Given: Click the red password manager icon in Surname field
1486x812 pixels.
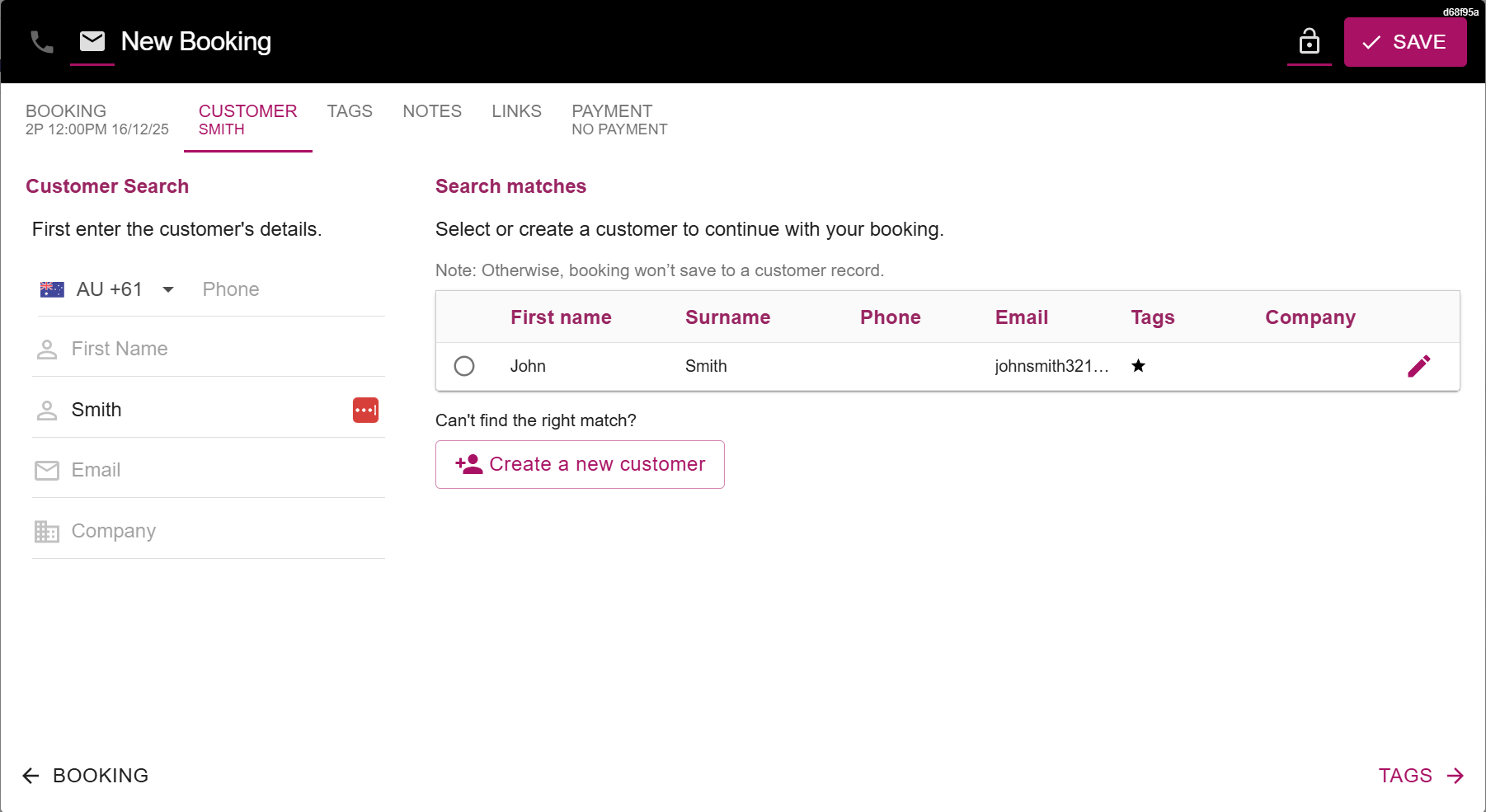Looking at the screenshot, I should pyautogui.click(x=365, y=410).
